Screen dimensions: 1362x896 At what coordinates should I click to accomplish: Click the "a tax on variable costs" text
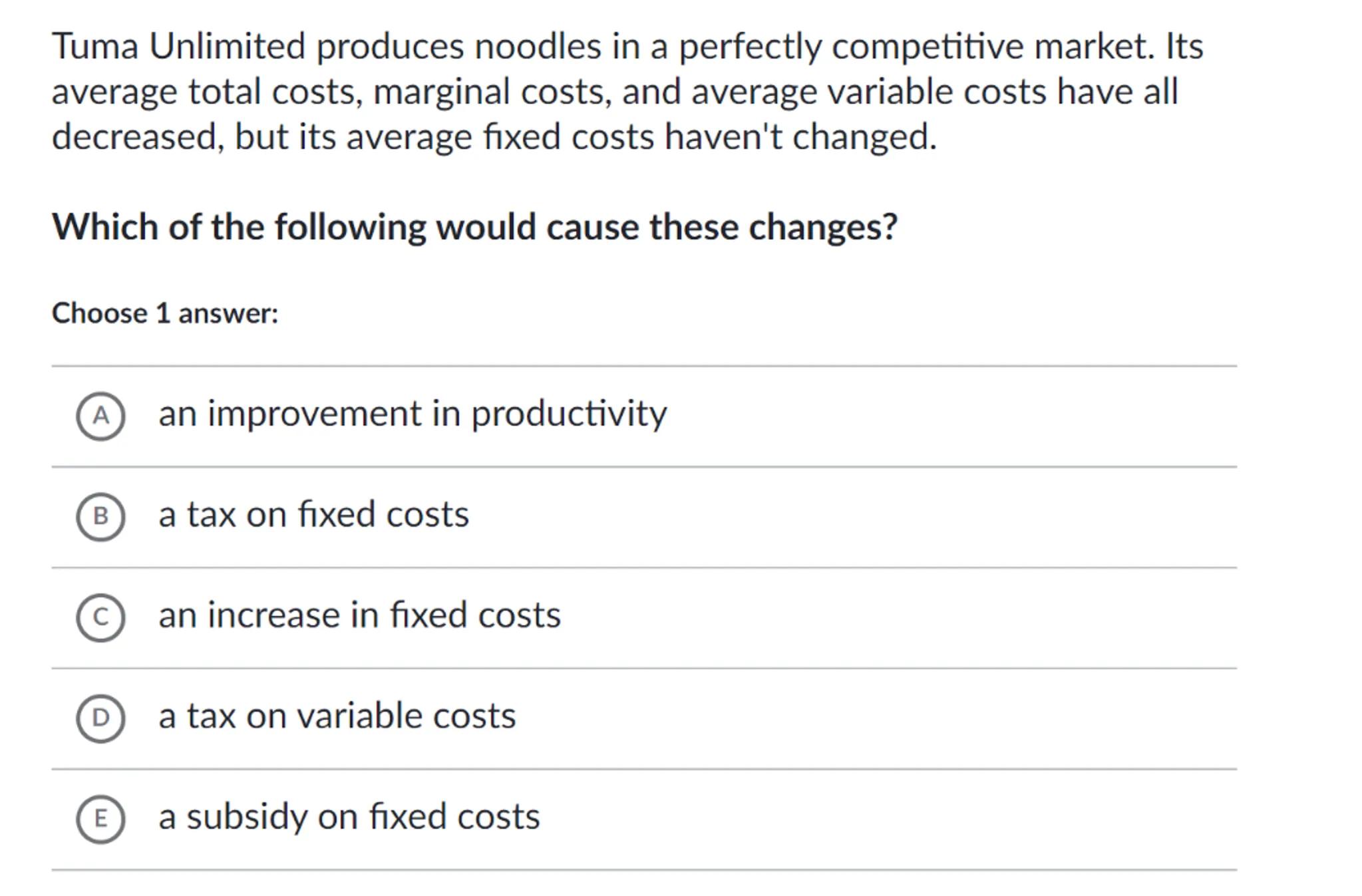point(337,716)
